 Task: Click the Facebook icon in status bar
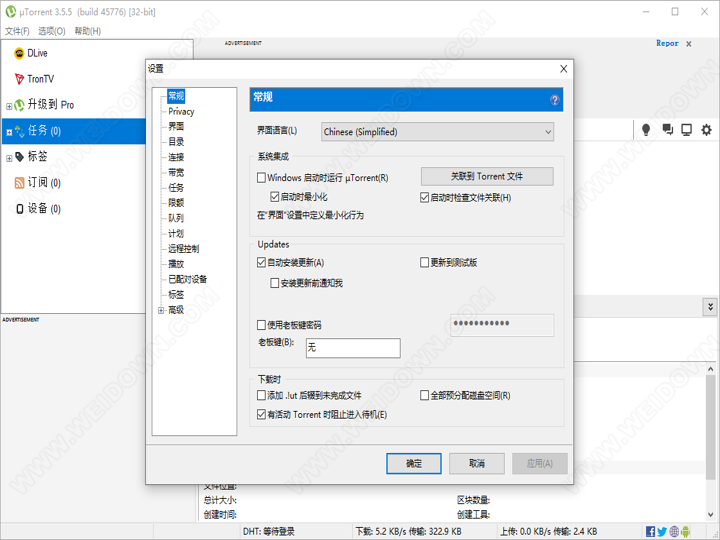[x=650, y=532]
